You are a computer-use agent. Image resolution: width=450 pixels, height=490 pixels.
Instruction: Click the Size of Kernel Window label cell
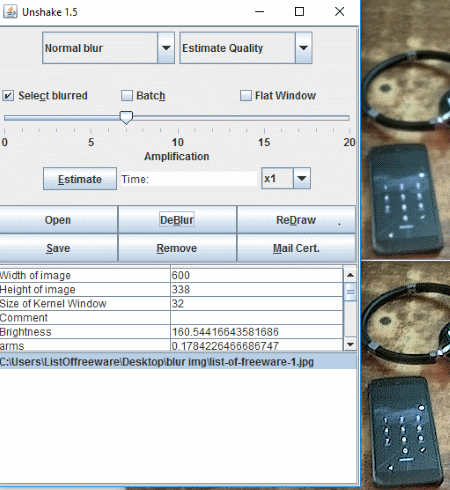[x=85, y=304]
